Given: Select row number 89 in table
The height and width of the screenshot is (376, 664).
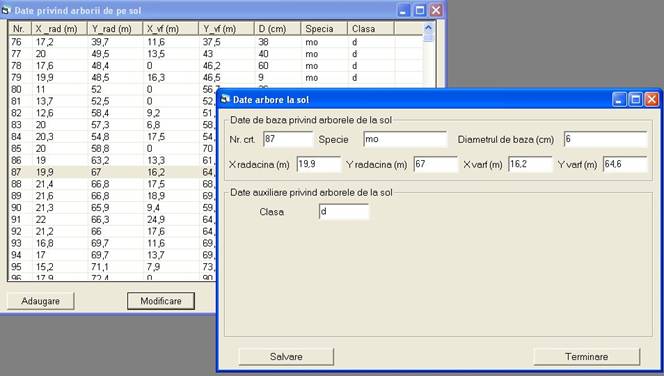Looking at the screenshot, I should [x=112, y=196].
